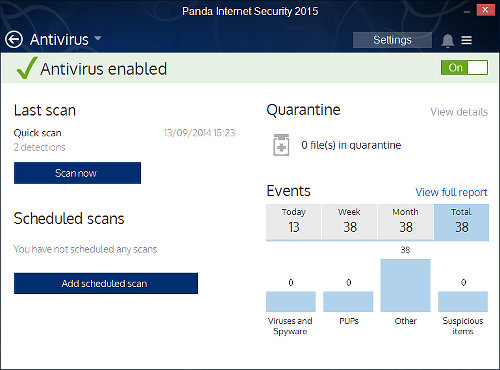Click the tall Other chart bar

pos(405,285)
